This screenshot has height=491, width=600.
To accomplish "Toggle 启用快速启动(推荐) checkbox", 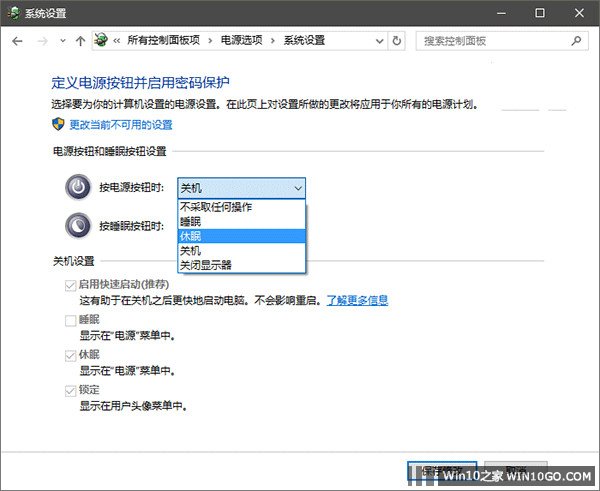I will (x=70, y=285).
